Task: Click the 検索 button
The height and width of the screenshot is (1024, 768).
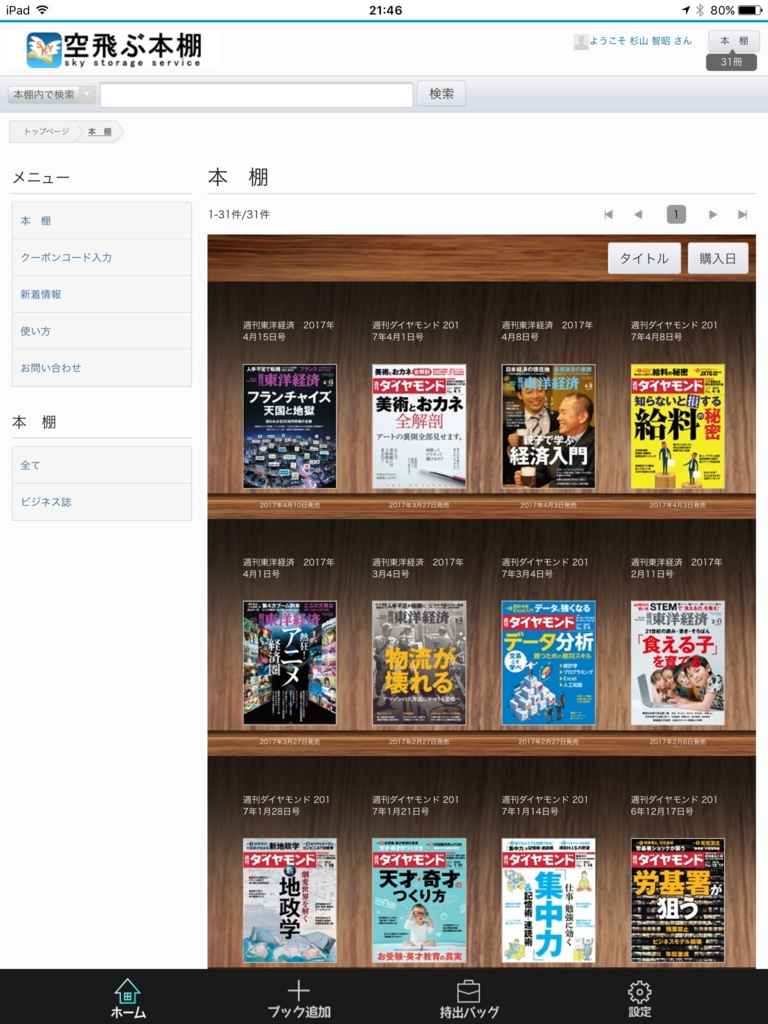Action: 441,94
